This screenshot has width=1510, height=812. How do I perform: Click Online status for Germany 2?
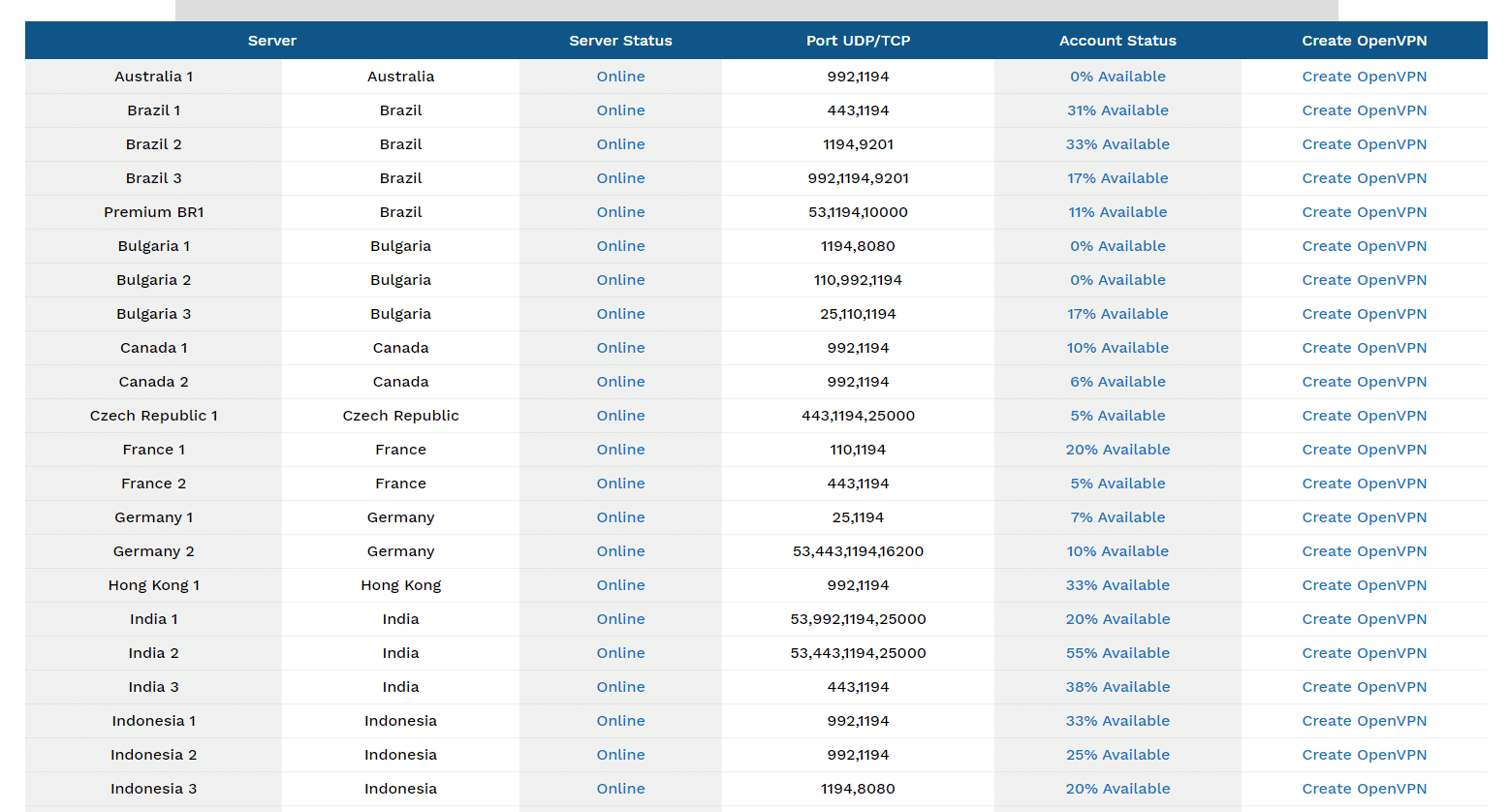click(x=620, y=551)
